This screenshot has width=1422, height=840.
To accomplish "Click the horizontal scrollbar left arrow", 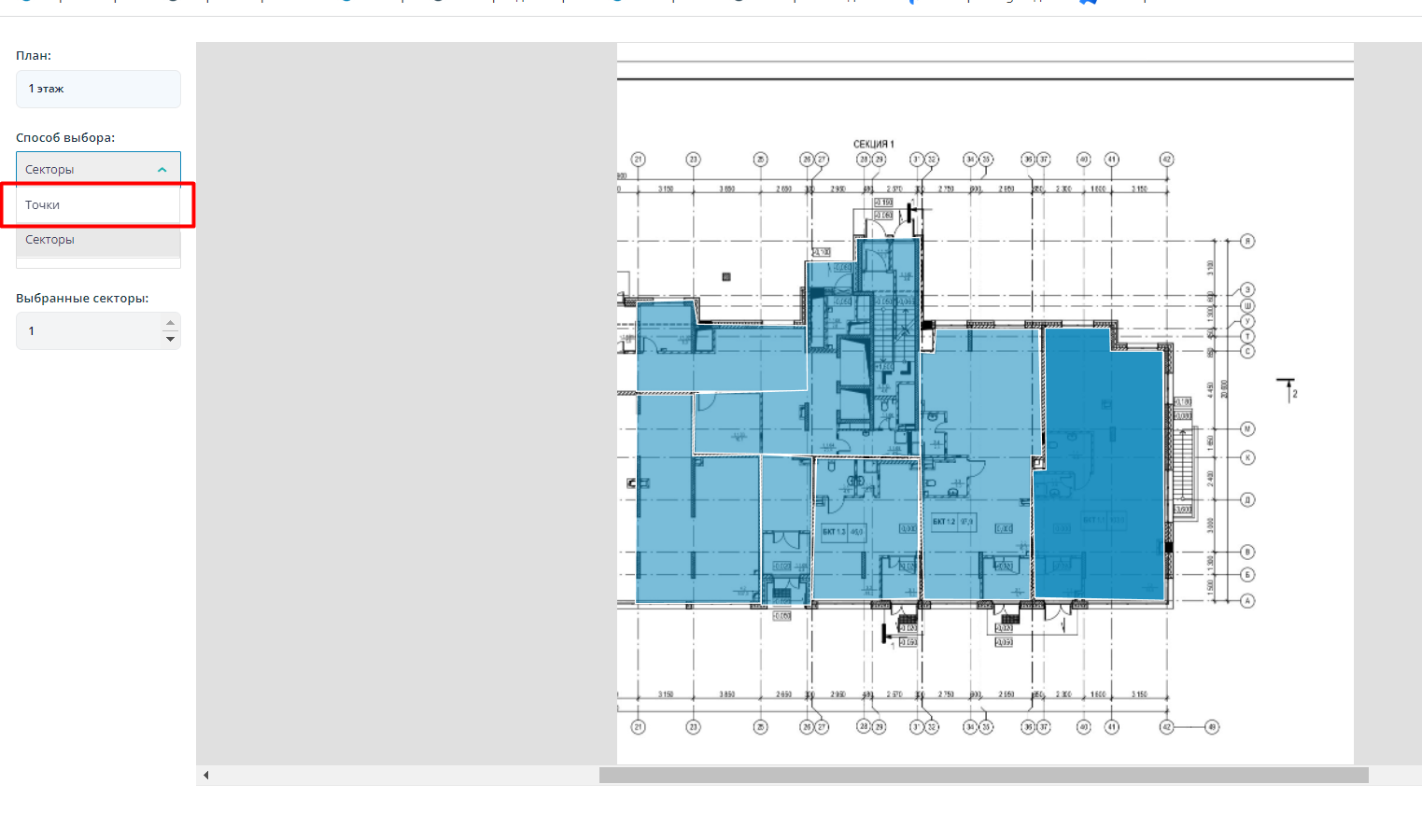I will pyautogui.click(x=206, y=776).
